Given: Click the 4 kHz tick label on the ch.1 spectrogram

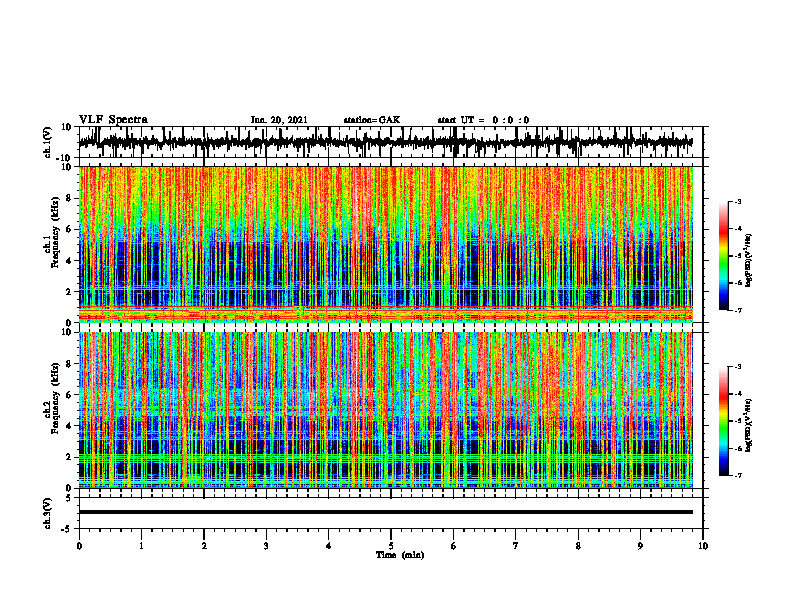Looking at the screenshot, I should (x=69, y=261).
